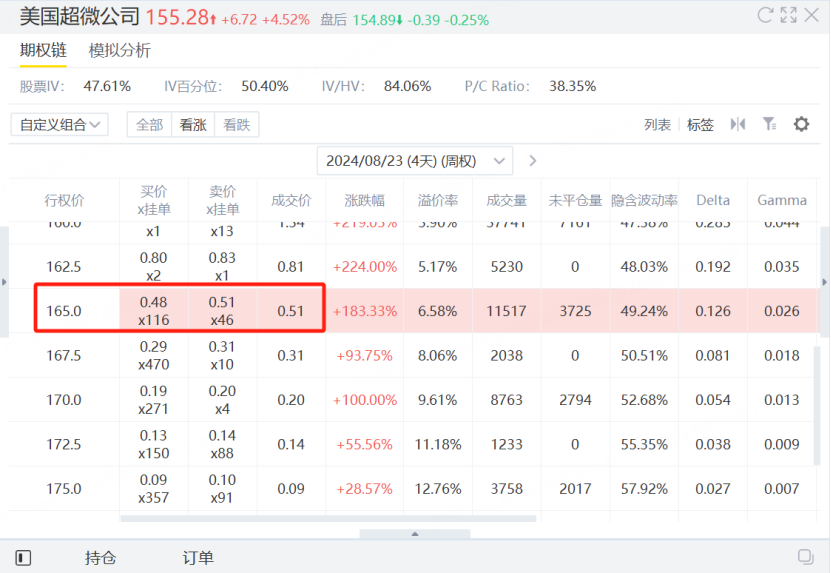This screenshot has height=573, width=831.
Task: Click the stock price 155.28
Action: [178, 17]
